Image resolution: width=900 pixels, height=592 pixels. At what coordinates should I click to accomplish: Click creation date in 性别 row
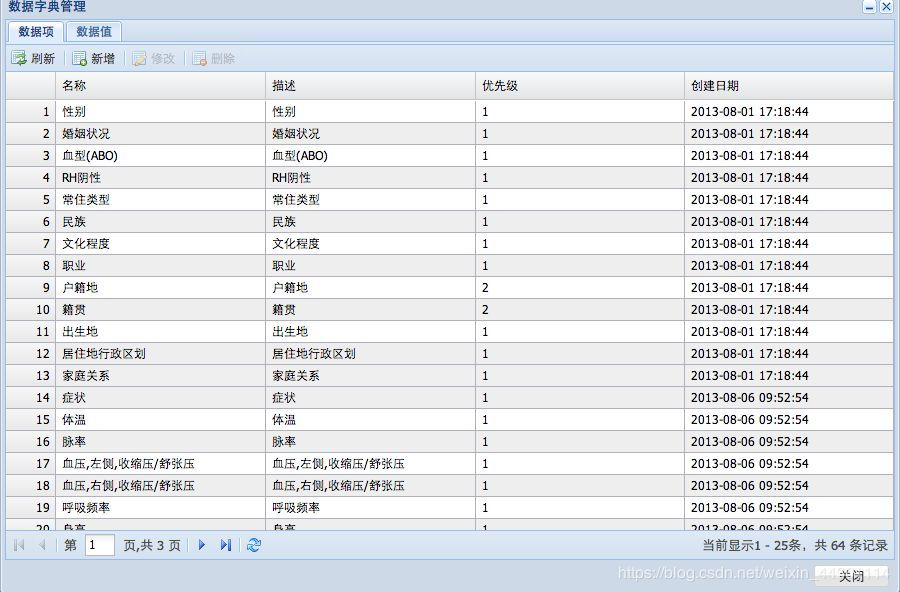coord(789,111)
